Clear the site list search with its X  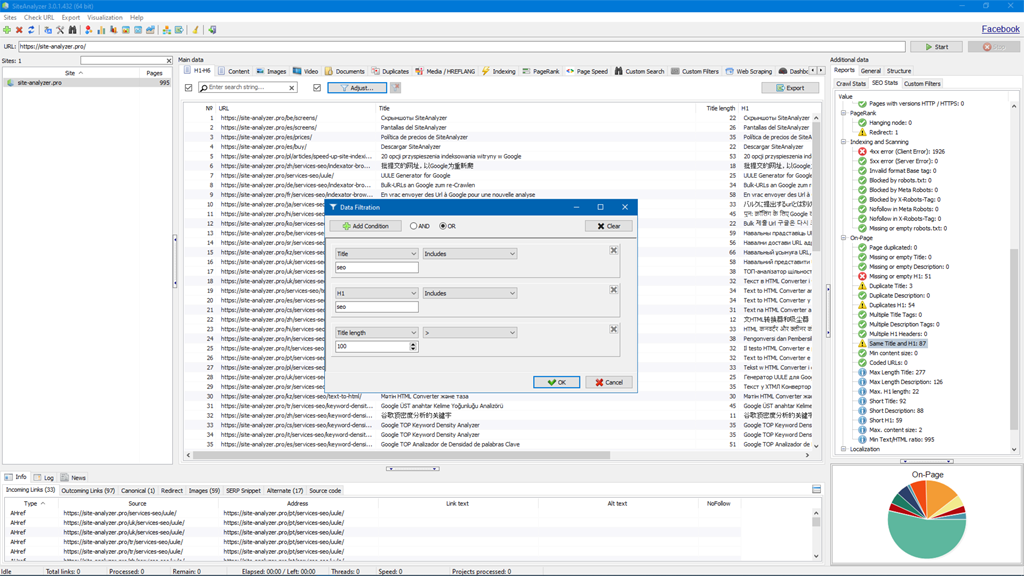[168, 61]
